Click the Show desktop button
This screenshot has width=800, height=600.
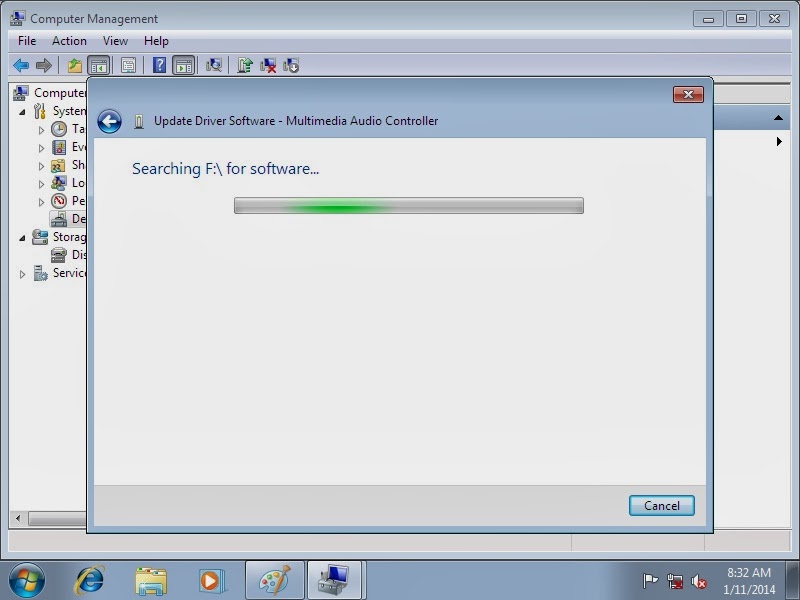click(793, 581)
